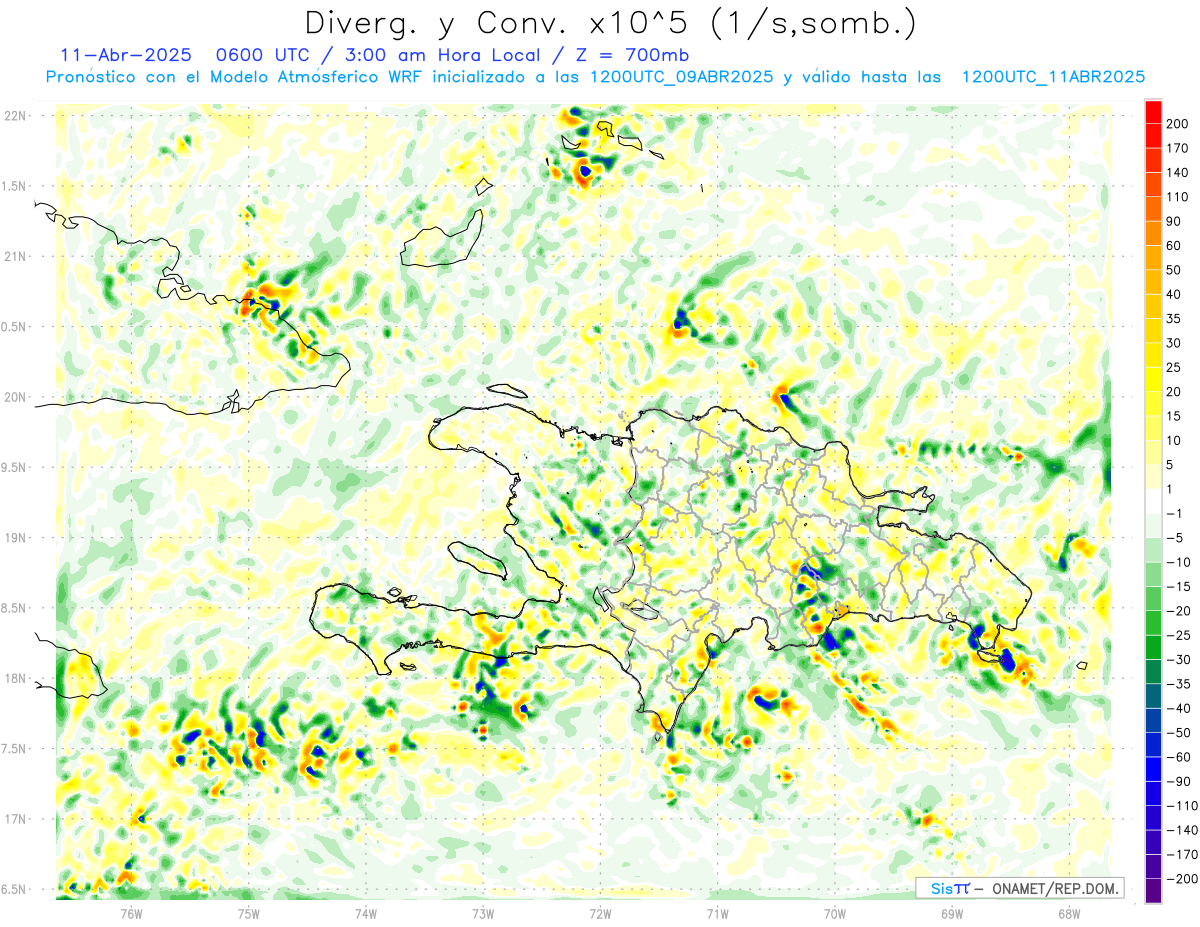The image size is (1200, 927).
Task: Click the colorbar value '-110'
Action: pos(1184,805)
